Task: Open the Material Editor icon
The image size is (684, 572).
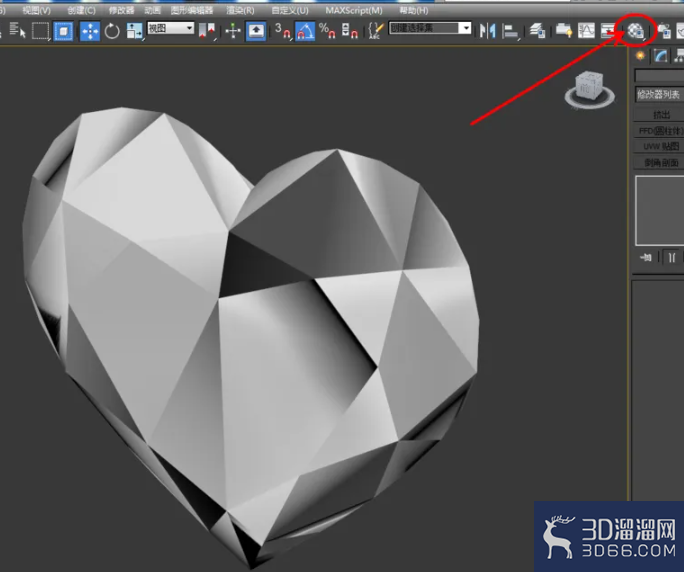Action: (x=636, y=31)
